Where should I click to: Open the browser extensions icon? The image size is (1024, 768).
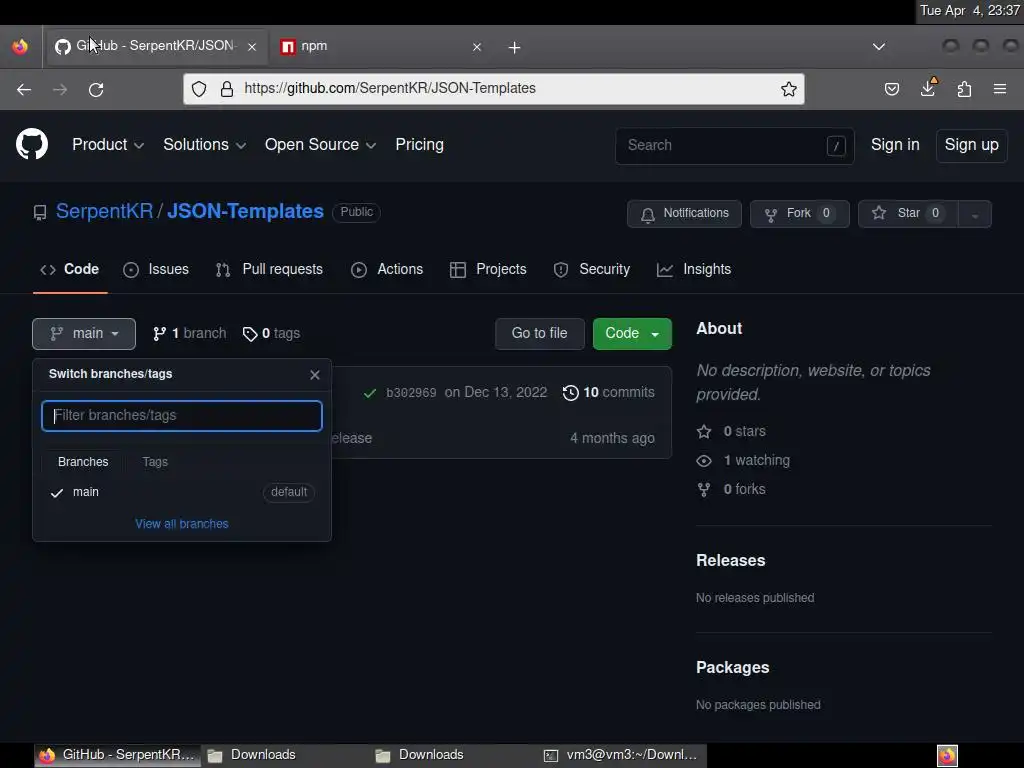[x=964, y=89]
